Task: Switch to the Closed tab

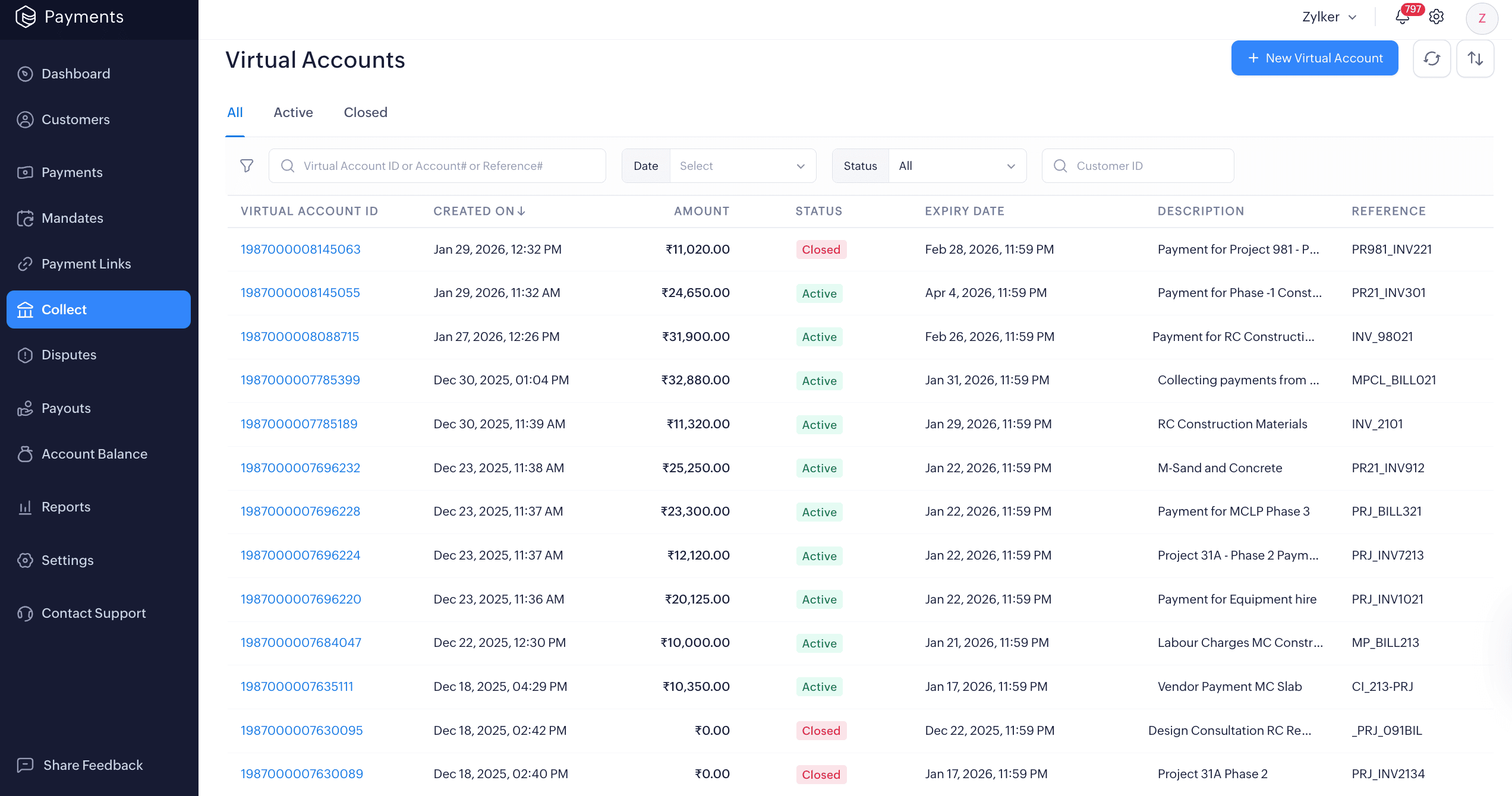Action: [x=366, y=112]
